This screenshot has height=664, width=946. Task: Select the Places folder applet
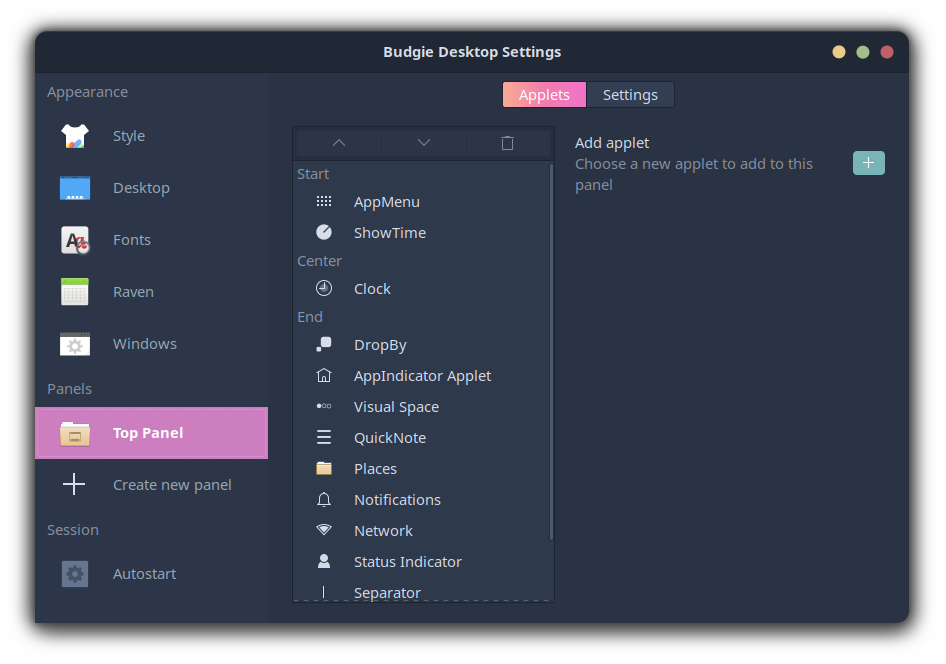pyautogui.click(x=375, y=469)
